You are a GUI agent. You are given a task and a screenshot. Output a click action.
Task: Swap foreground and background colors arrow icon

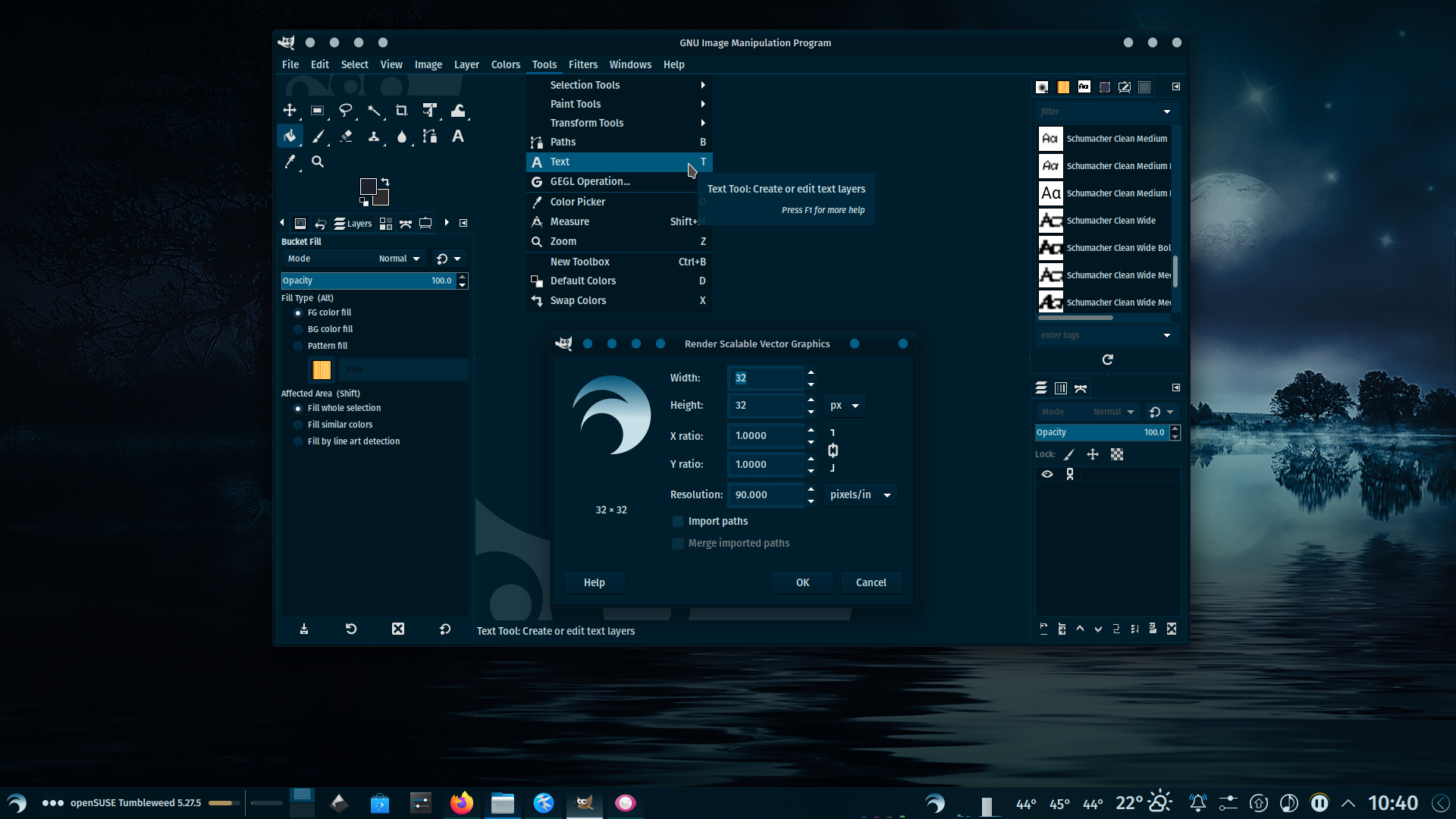385,182
